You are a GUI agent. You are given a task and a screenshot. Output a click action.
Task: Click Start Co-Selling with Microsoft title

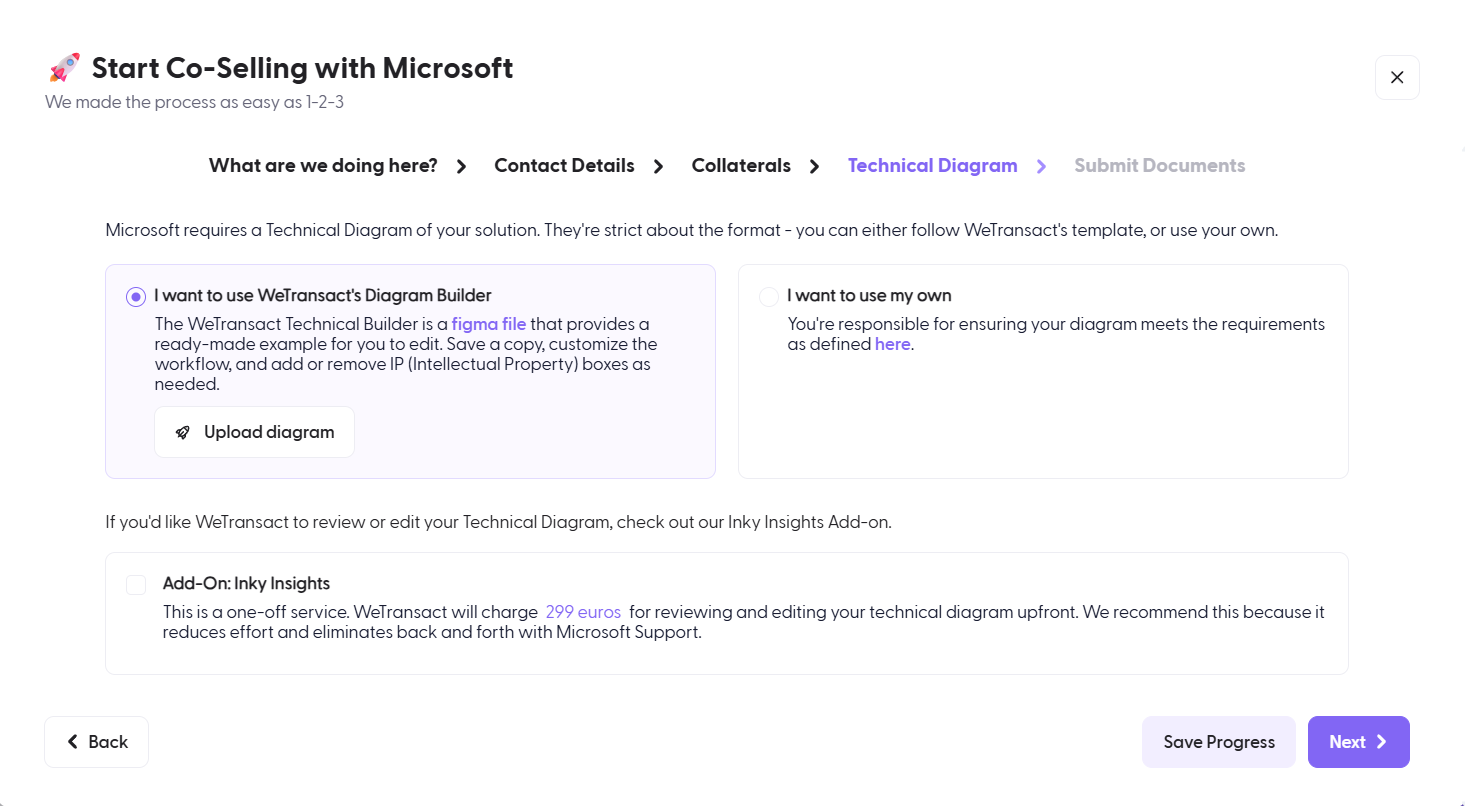coord(302,68)
